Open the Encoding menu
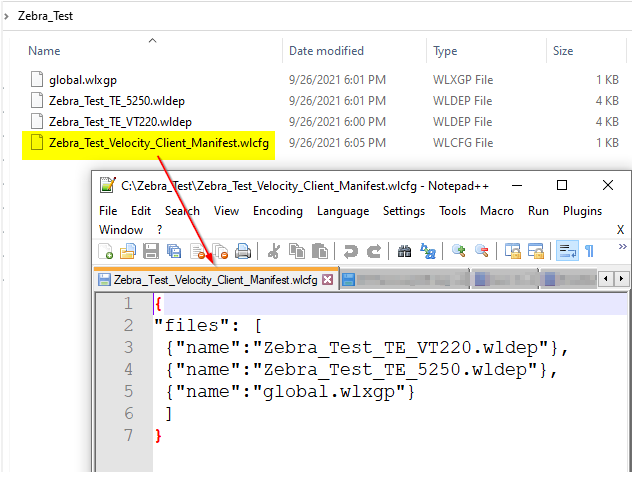This screenshot has height=478, width=632. (278, 211)
